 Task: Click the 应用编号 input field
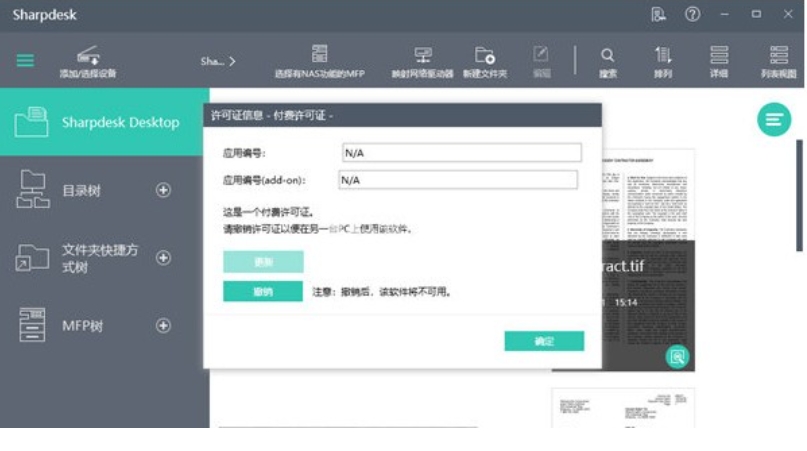tap(462, 152)
